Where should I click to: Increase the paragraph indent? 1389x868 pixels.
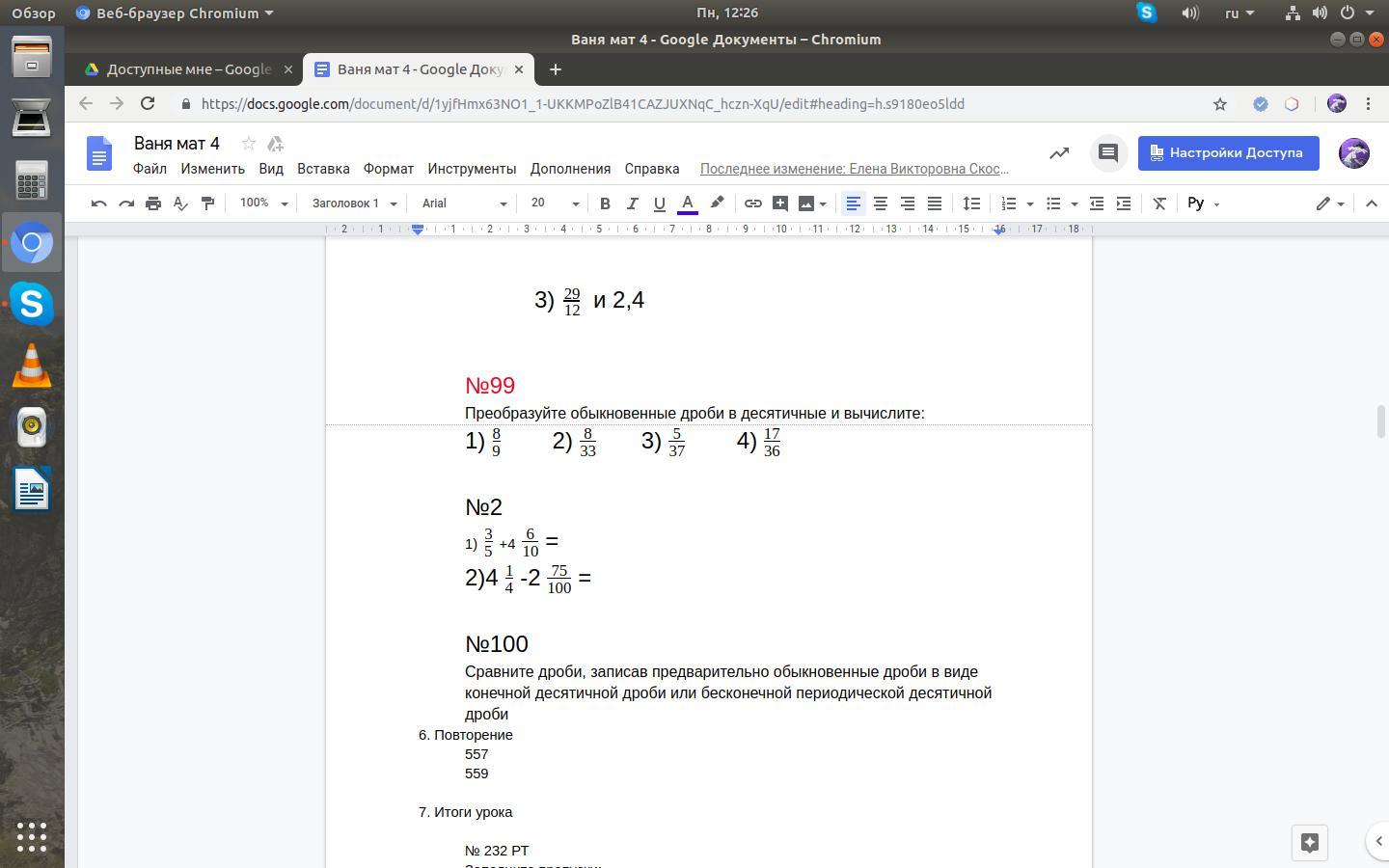pos(1124,203)
